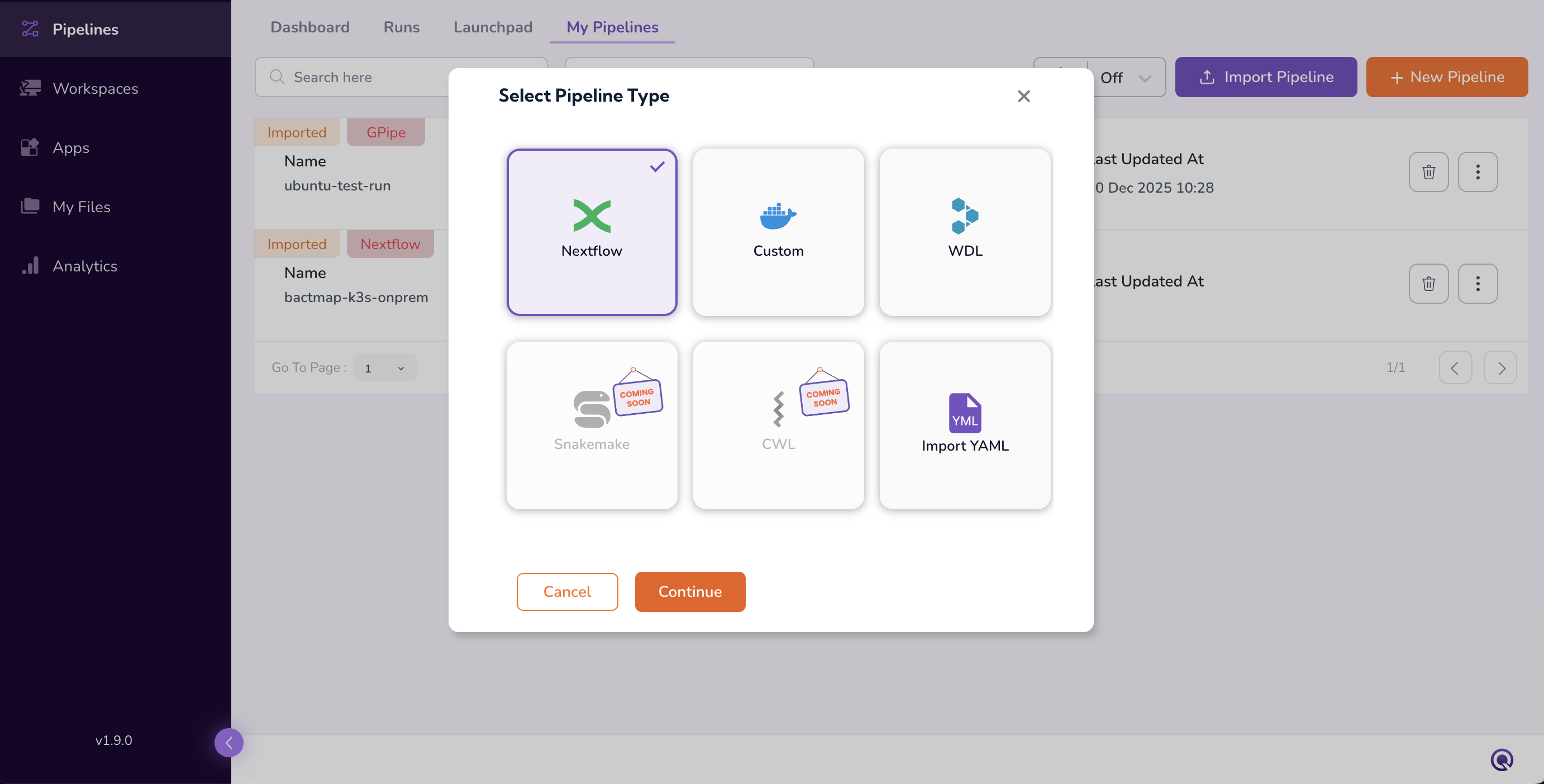Select the Nextflow pipeline type card
The height and width of the screenshot is (784, 1544).
592,232
